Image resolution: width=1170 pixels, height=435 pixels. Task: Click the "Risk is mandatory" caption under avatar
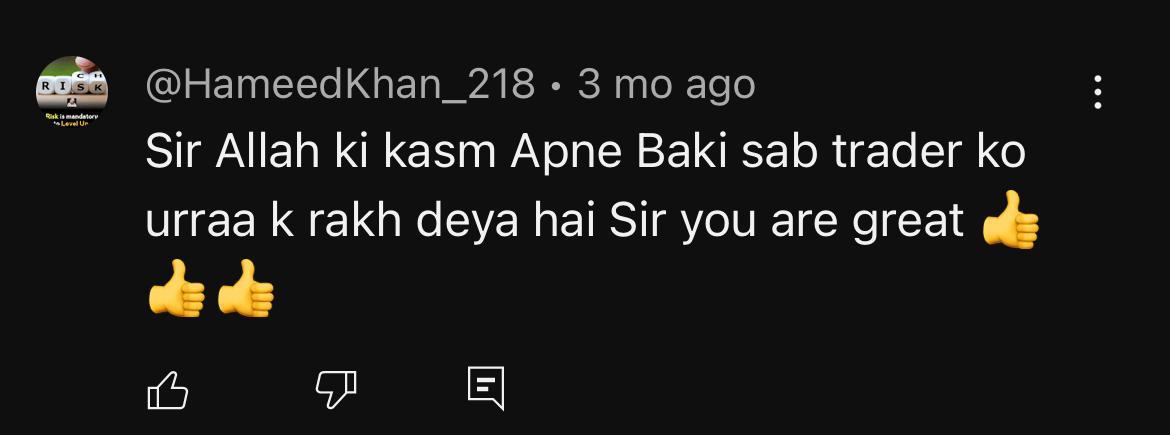72,119
